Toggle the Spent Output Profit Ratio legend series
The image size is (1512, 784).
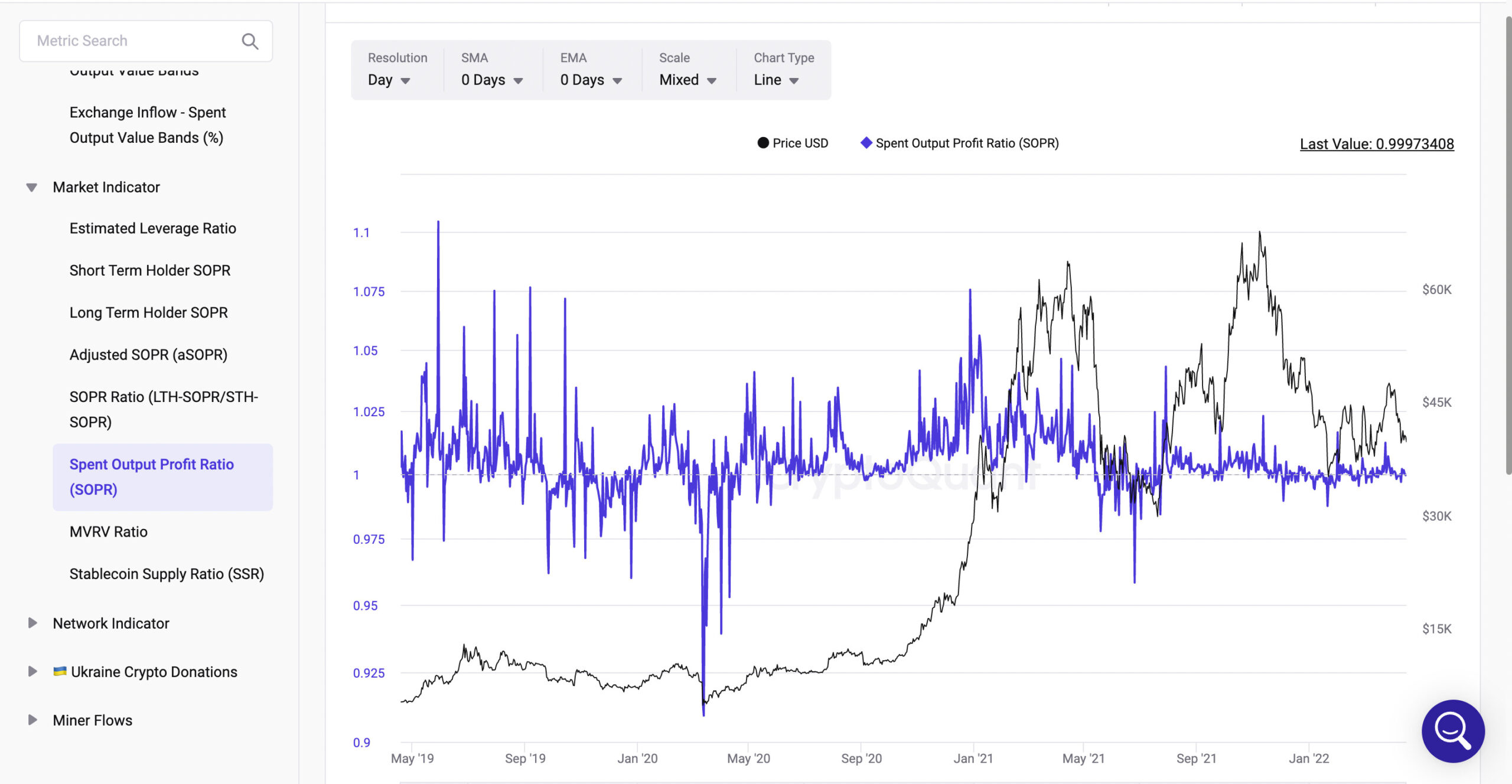coord(960,143)
